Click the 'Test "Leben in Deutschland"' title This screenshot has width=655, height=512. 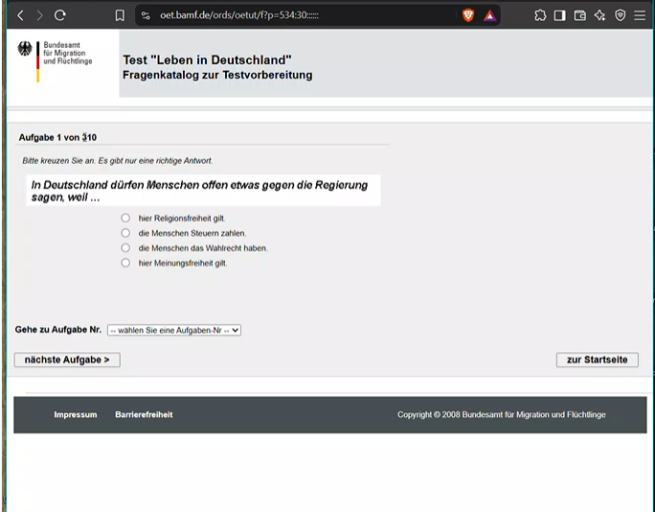(207, 60)
